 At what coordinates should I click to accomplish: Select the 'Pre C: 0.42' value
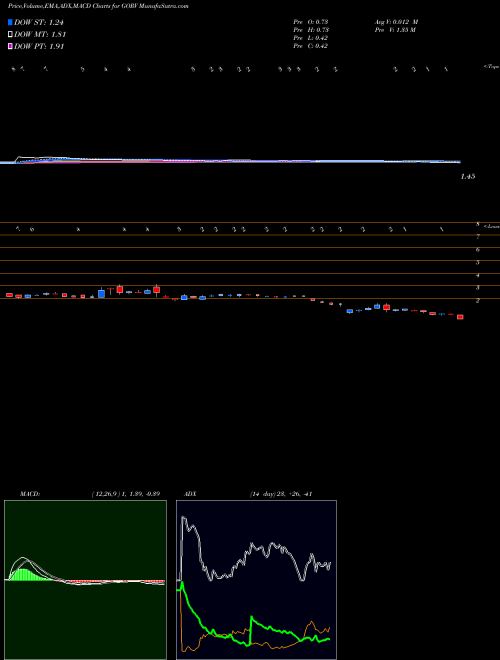tap(311, 46)
